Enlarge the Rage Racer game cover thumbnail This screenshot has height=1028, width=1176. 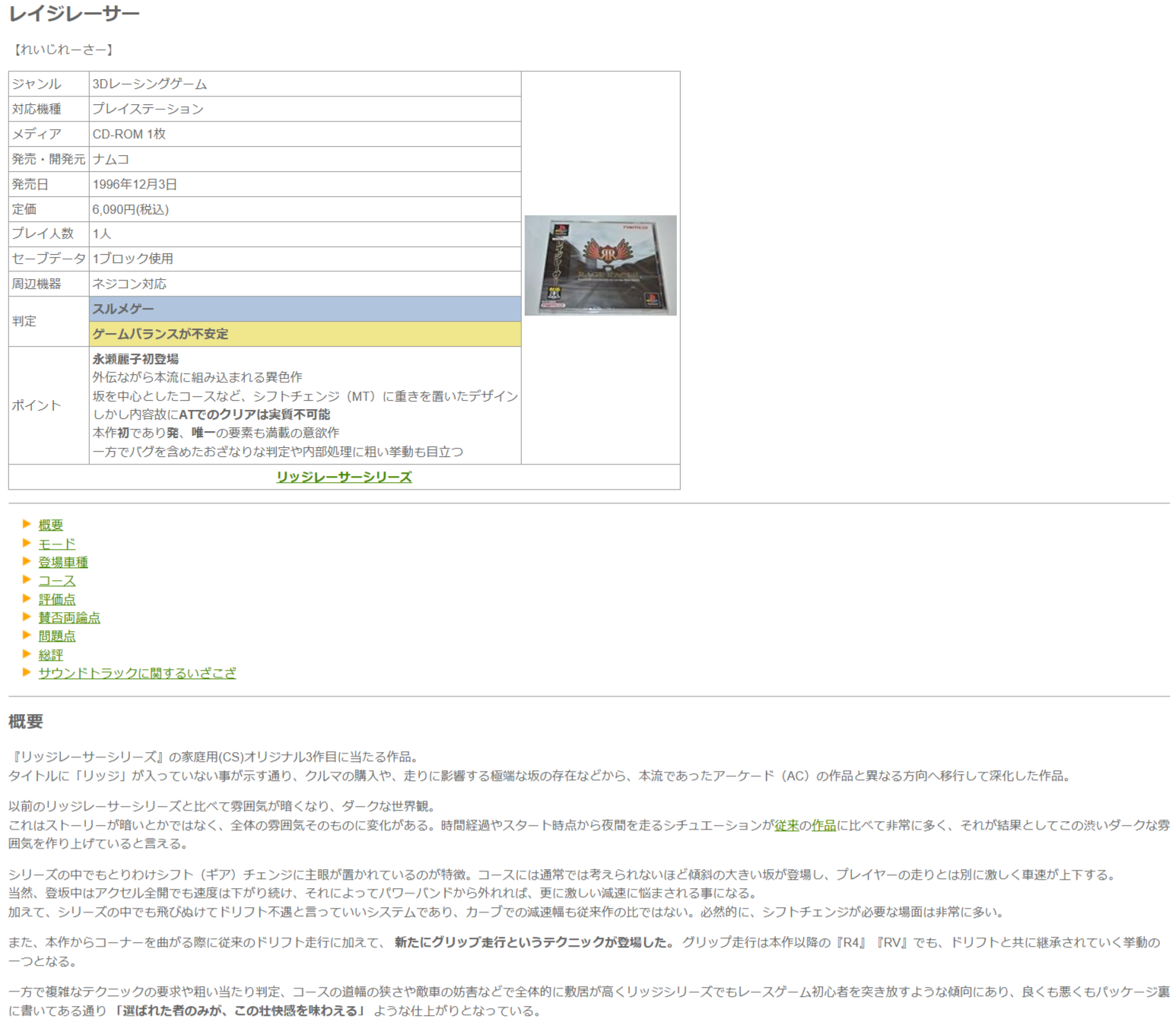pos(600,265)
